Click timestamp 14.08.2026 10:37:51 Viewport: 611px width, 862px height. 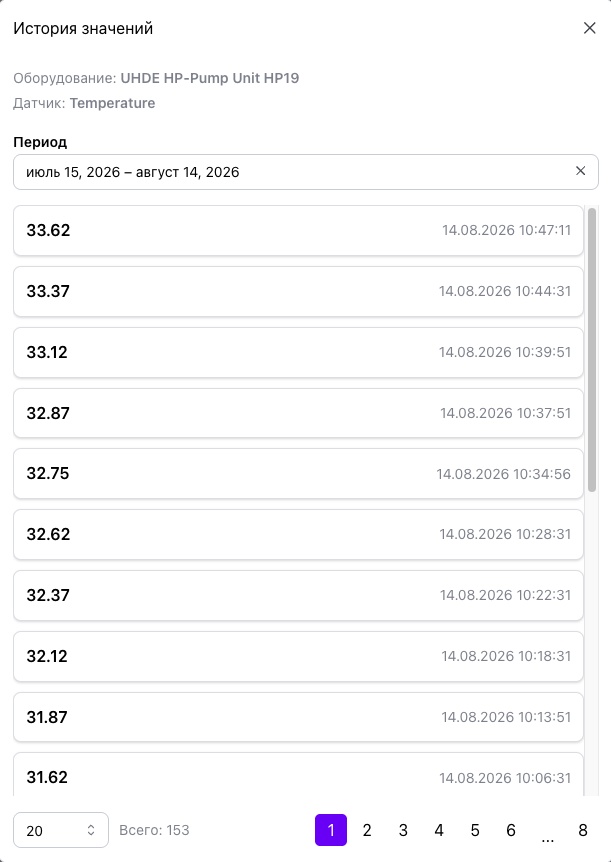tap(505, 413)
